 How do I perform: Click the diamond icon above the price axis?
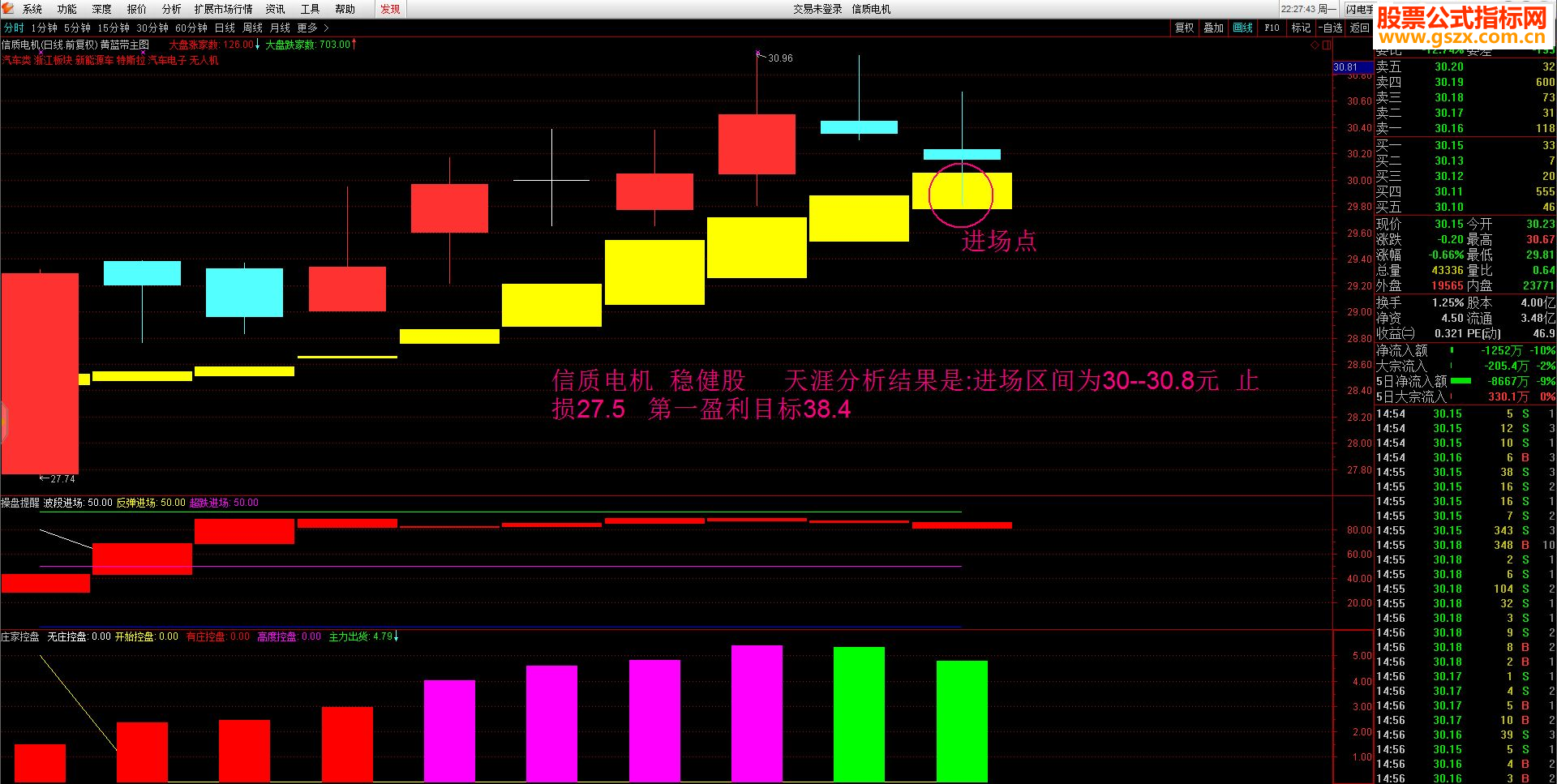[x=1315, y=45]
